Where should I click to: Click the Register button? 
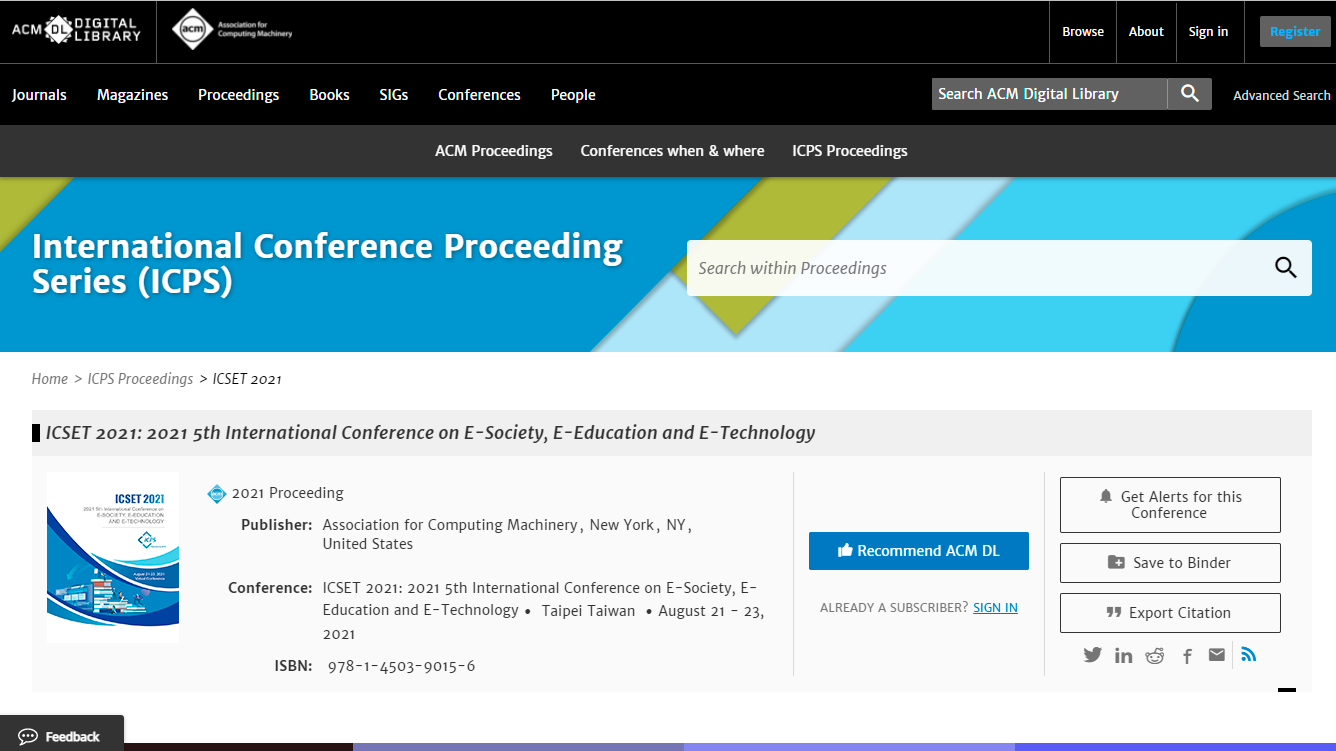(1295, 32)
